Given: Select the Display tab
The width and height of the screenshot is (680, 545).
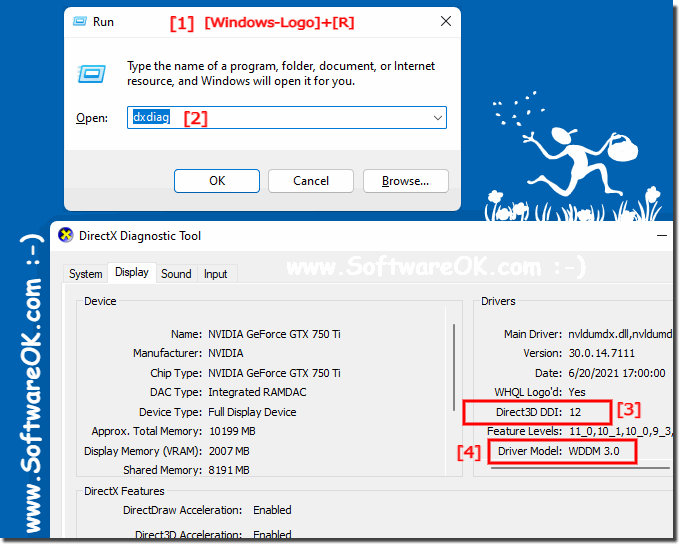Looking at the screenshot, I should coord(132,272).
